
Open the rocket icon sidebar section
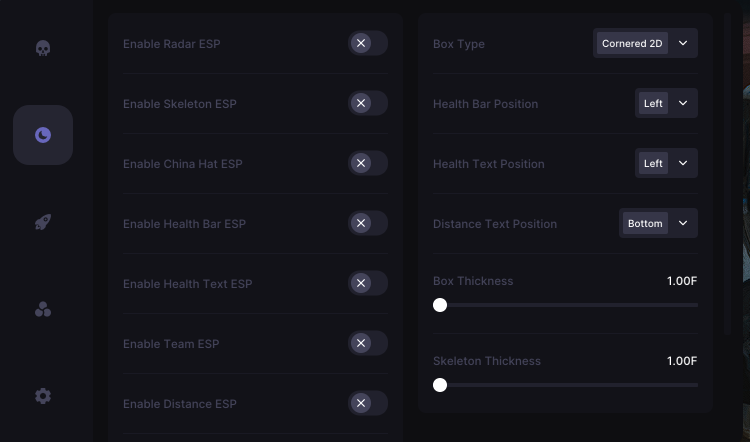(x=43, y=222)
